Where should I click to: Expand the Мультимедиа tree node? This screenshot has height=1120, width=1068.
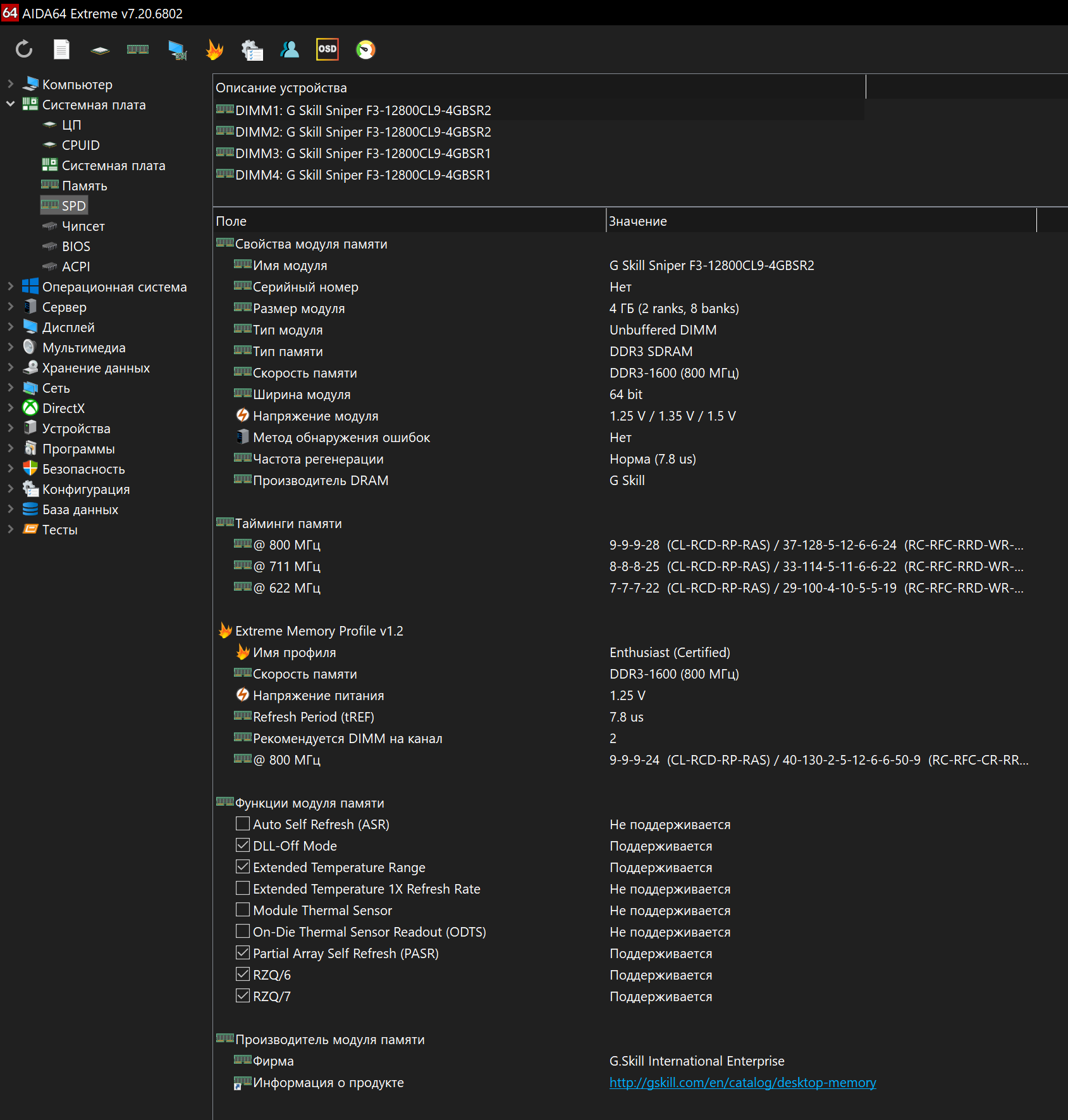pyautogui.click(x=10, y=347)
